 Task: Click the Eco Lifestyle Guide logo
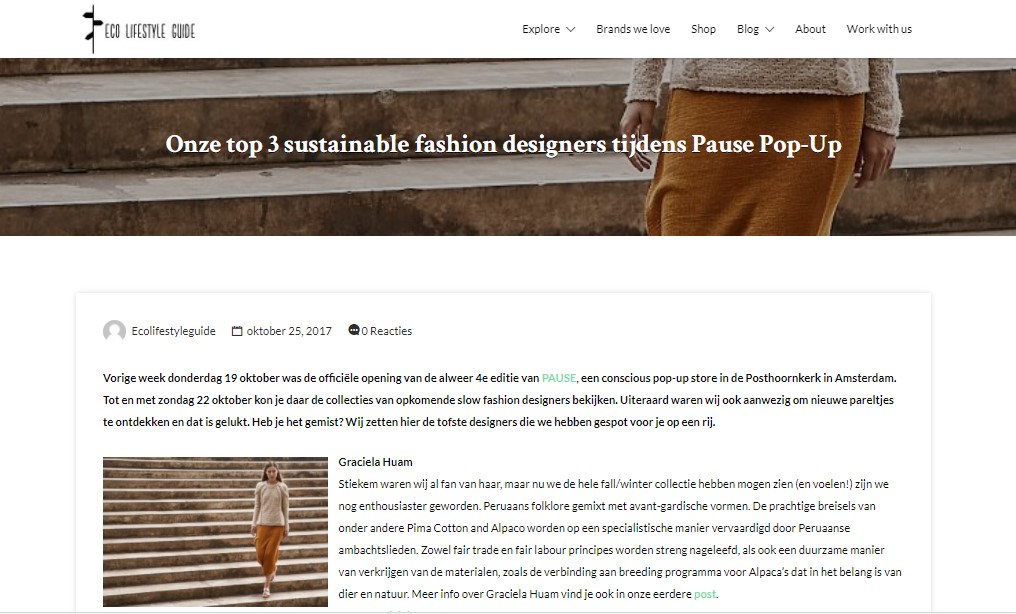[139, 30]
